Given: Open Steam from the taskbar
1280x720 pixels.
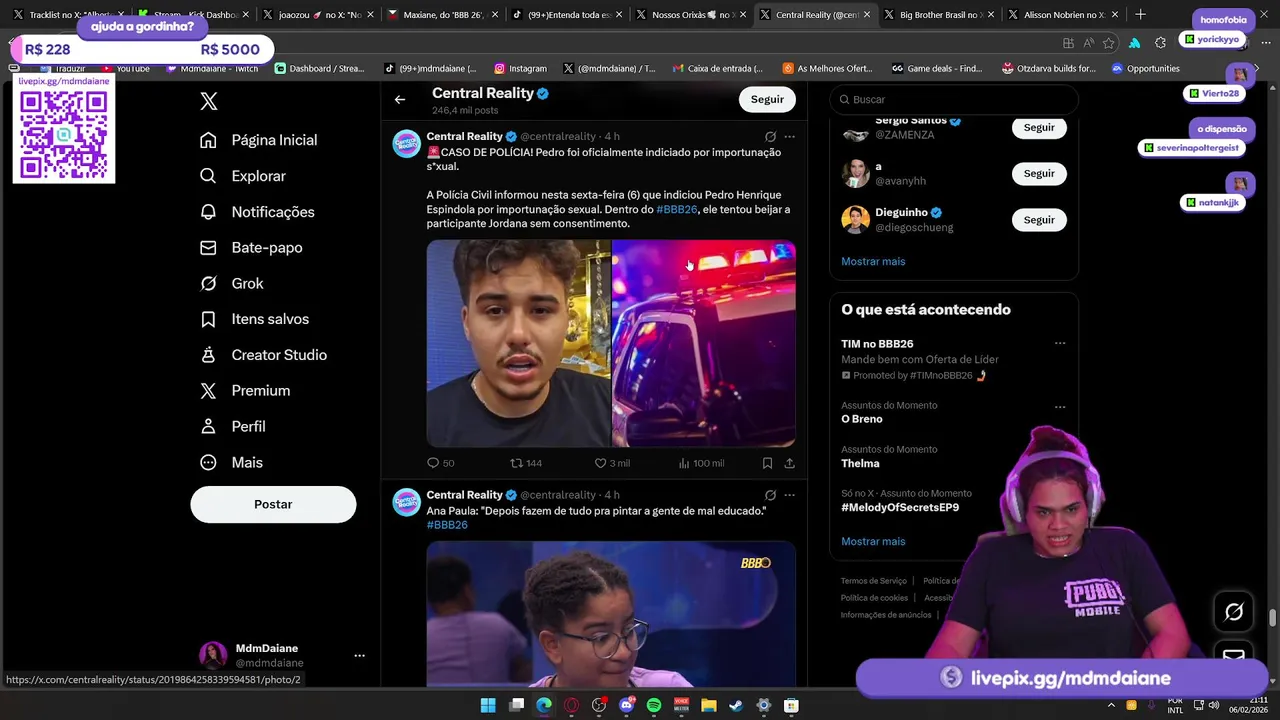Looking at the screenshot, I should [736, 705].
